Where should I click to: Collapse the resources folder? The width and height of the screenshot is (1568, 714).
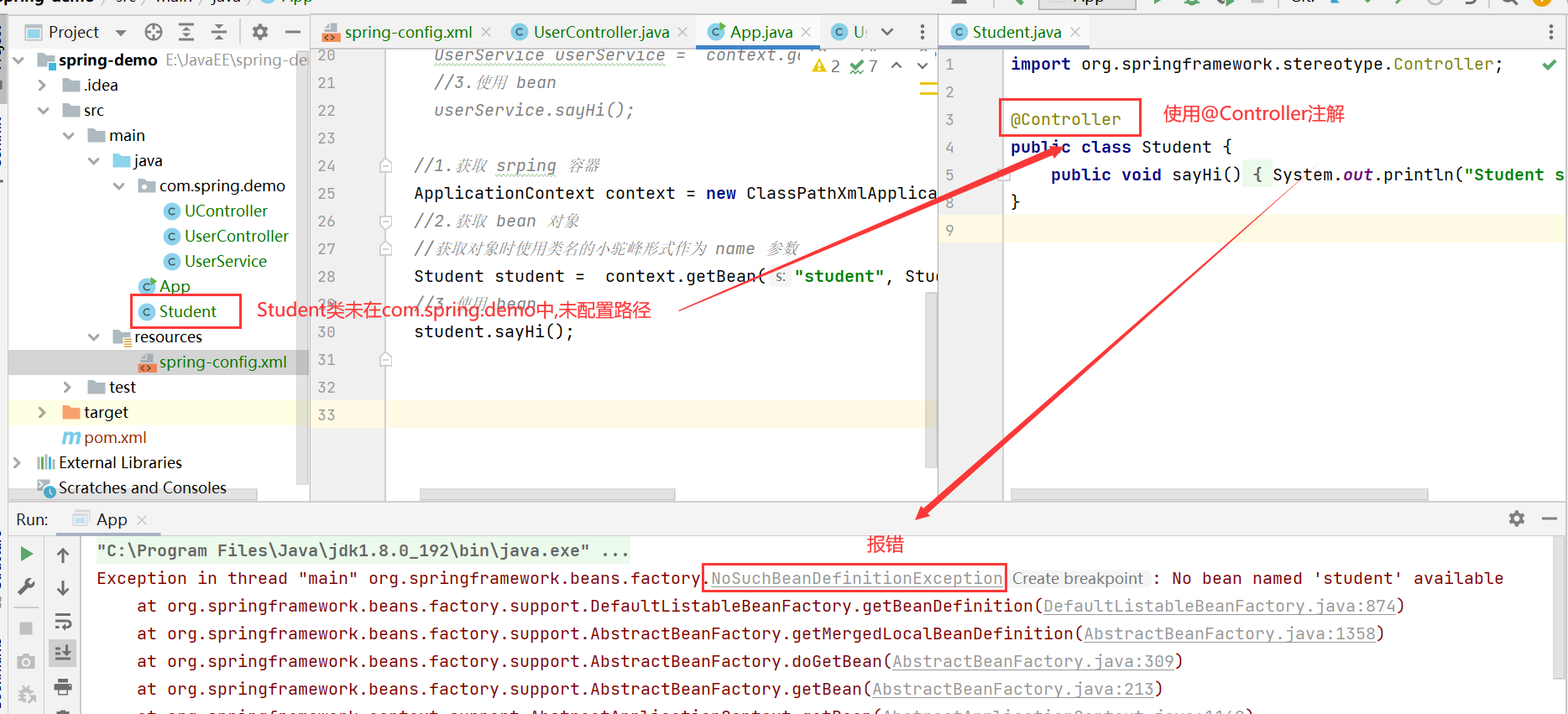(x=93, y=337)
